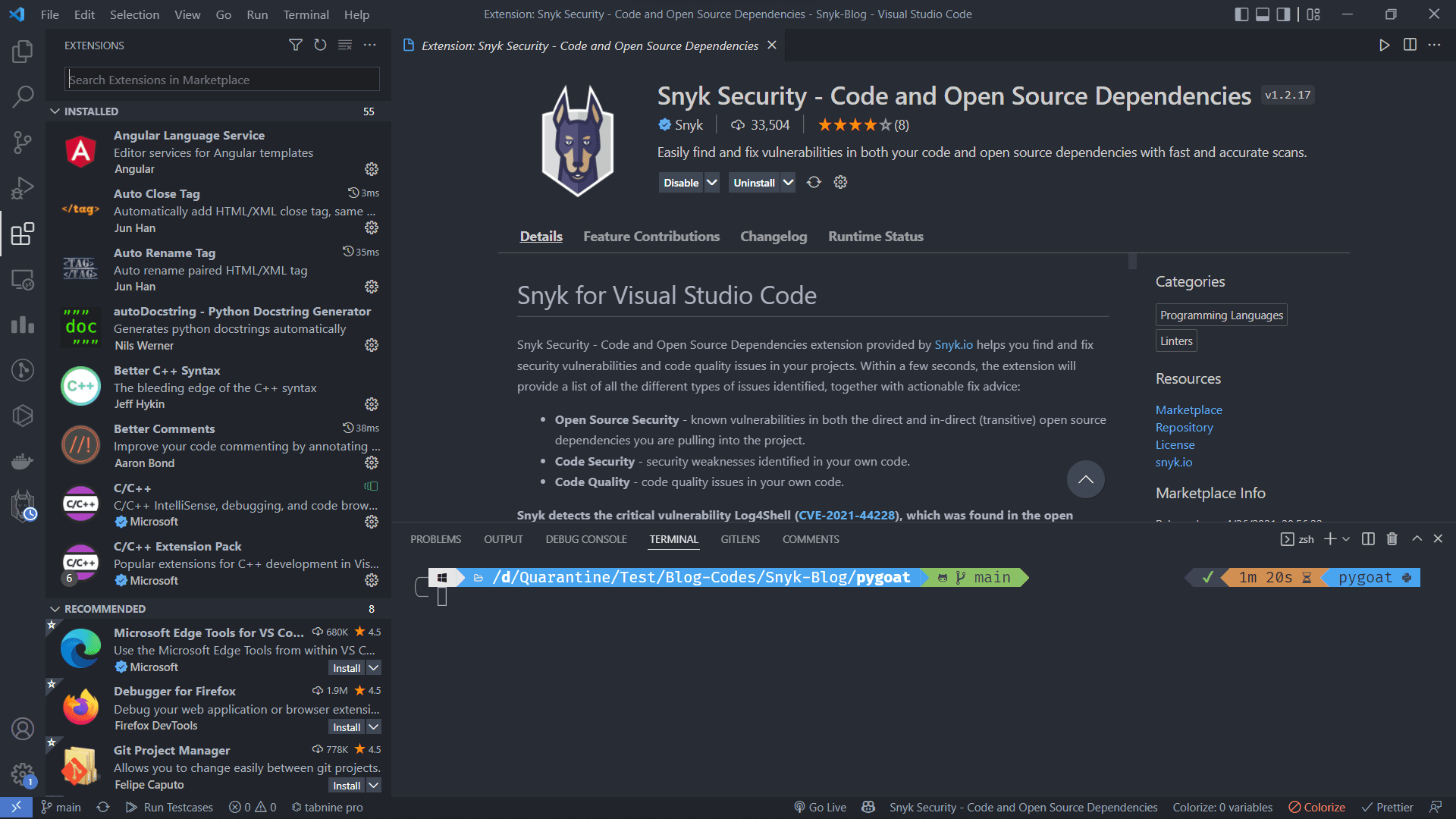Collapse the Recommended extensions section

tap(55, 609)
